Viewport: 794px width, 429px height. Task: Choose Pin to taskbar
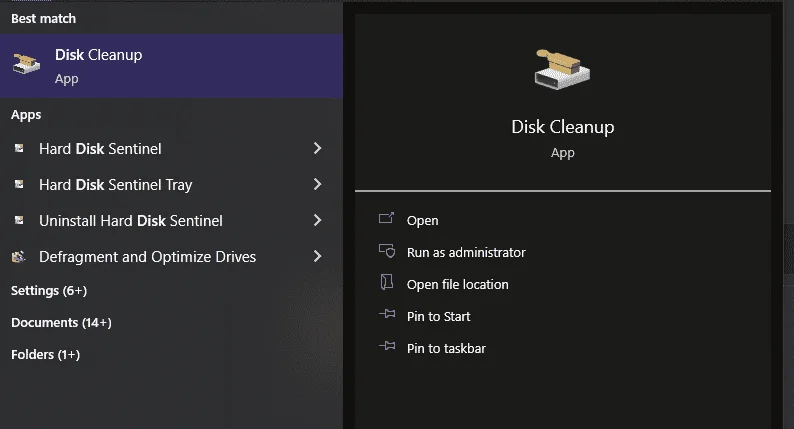tap(446, 348)
